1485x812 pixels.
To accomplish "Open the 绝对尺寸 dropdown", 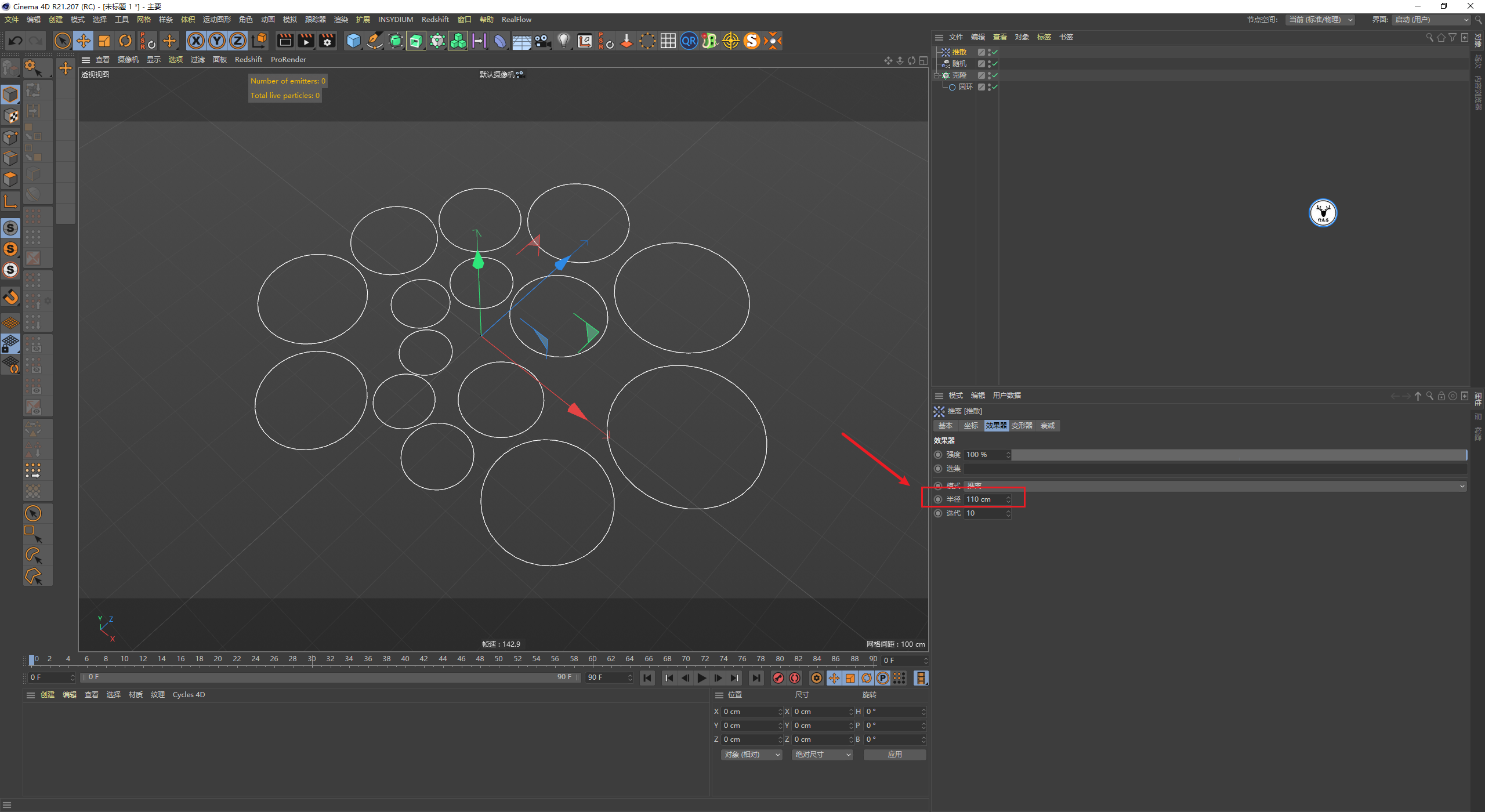I will 822,755.
